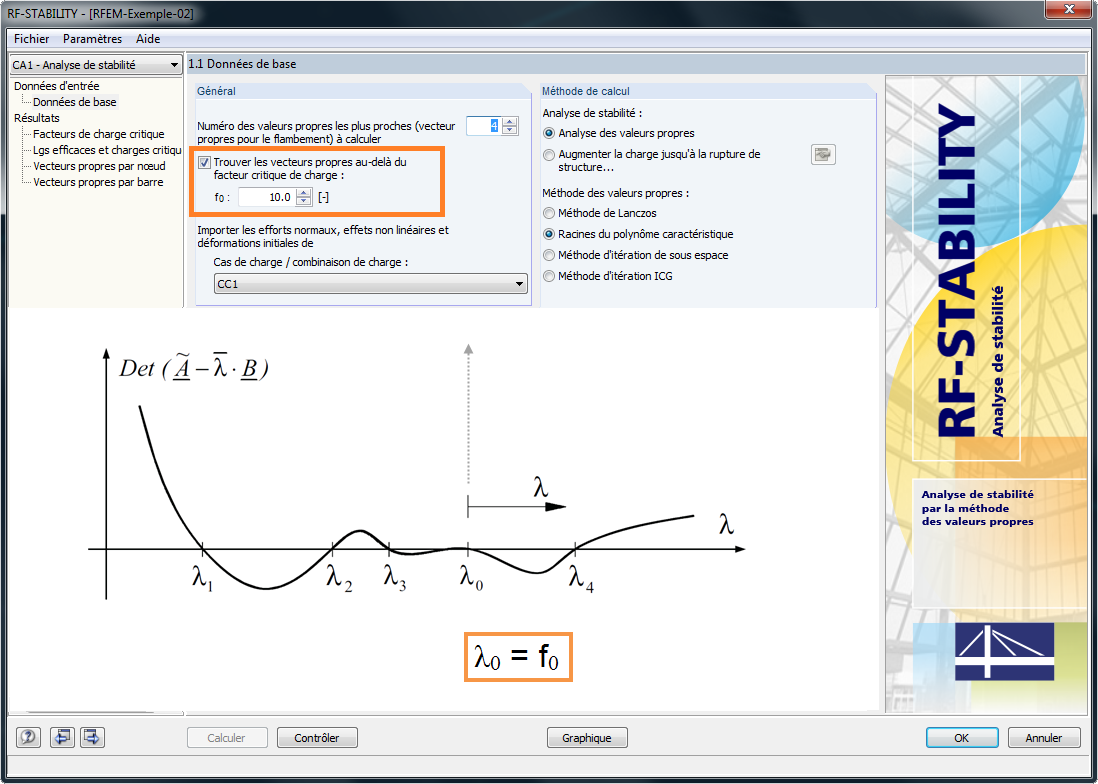The width and height of the screenshot is (1098, 784).
Task: Open CA1 - Analyse de stabilité dropdown
Action: pos(96,65)
